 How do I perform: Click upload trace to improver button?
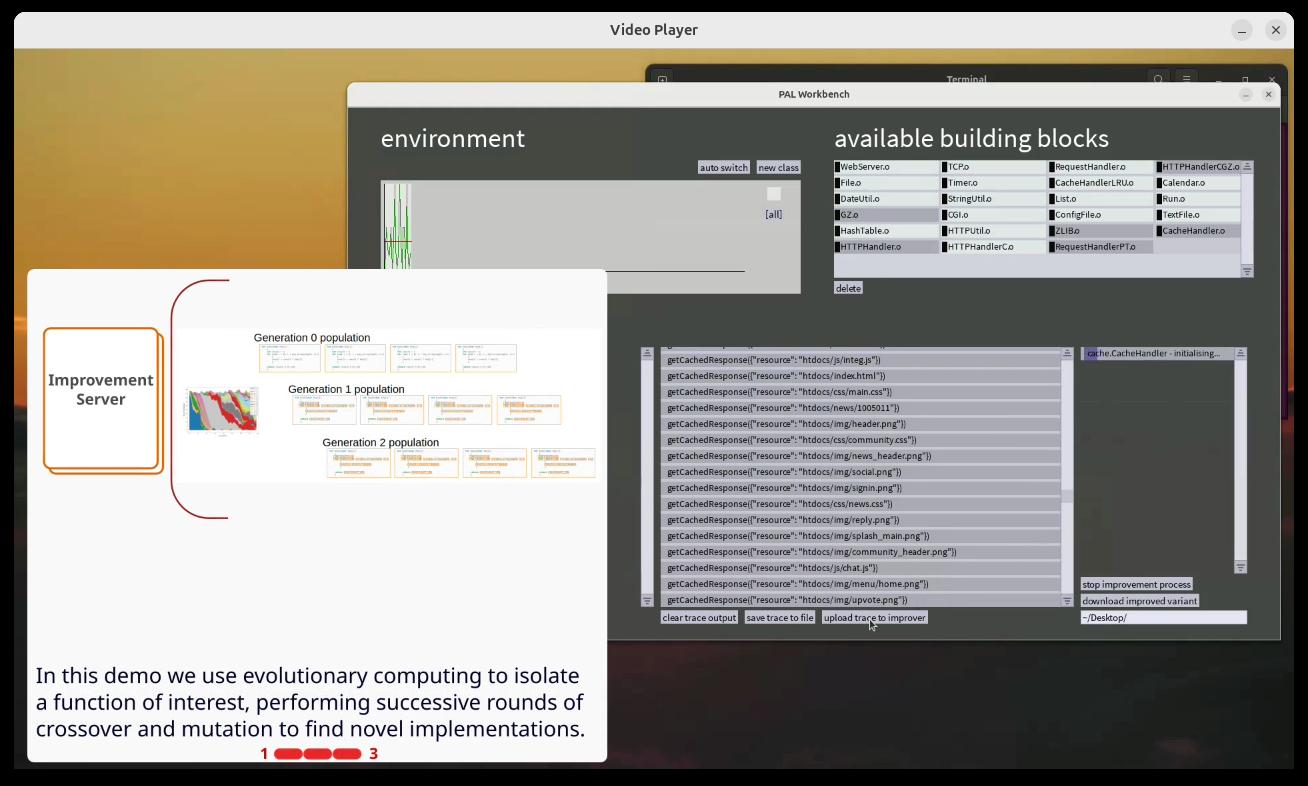(874, 618)
